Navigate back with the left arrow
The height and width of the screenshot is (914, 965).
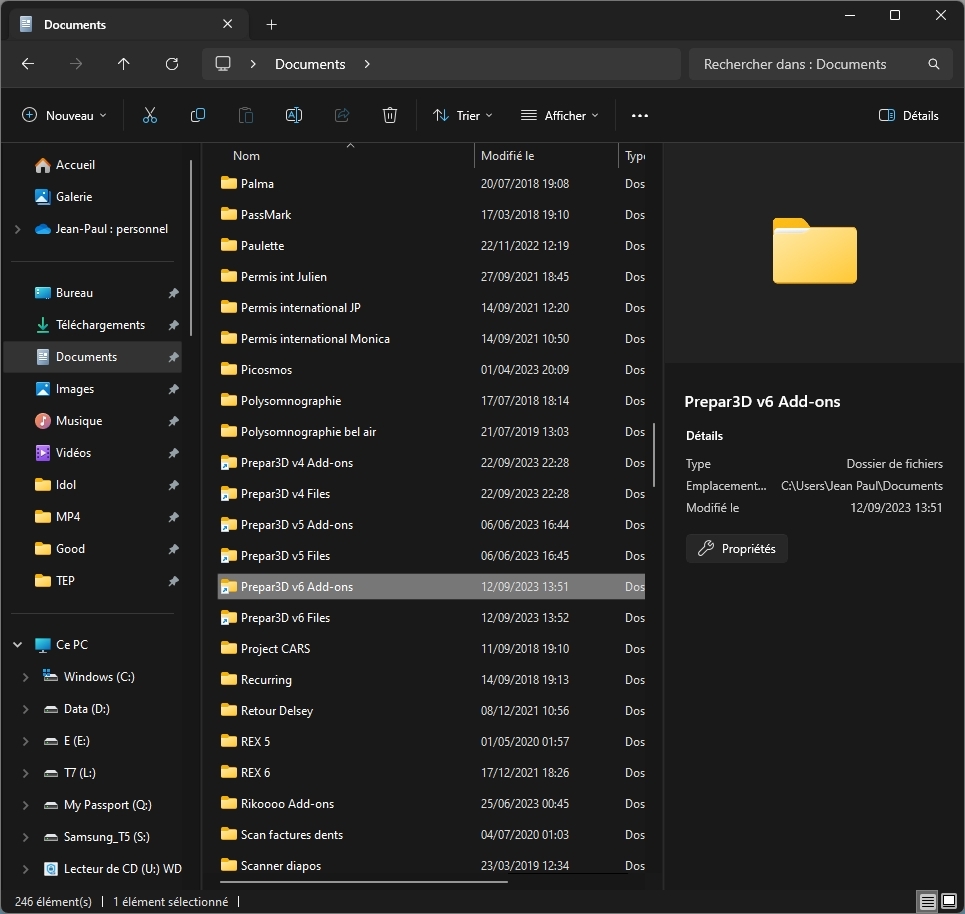pyautogui.click(x=28, y=64)
